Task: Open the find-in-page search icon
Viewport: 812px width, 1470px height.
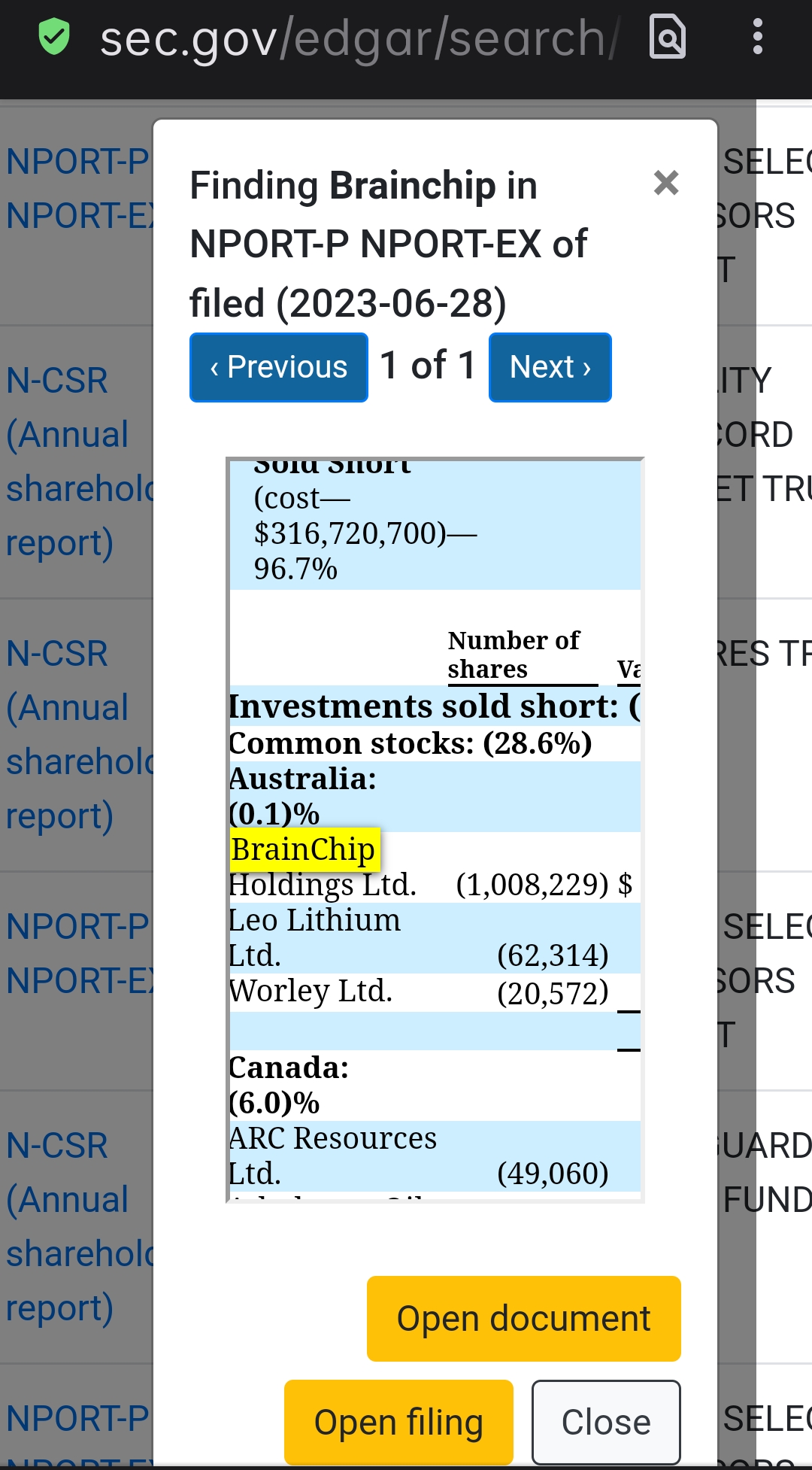Action: pos(668,36)
